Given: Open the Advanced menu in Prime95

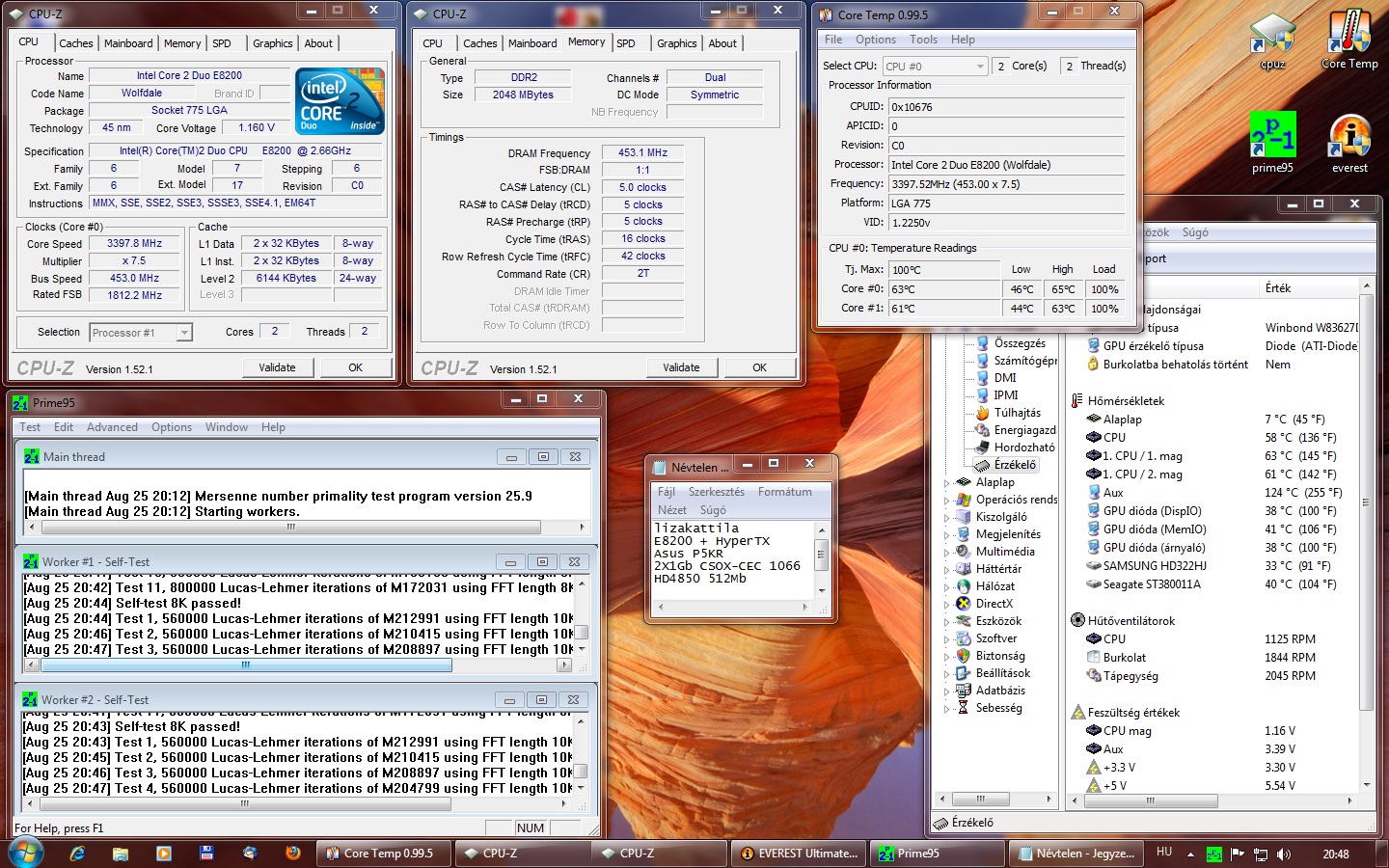Looking at the screenshot, I should click(112, 427).
